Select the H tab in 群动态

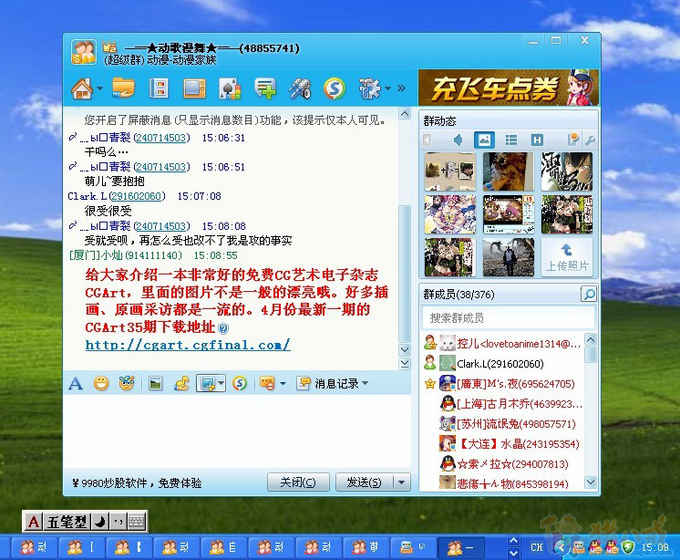pos(537,140)
